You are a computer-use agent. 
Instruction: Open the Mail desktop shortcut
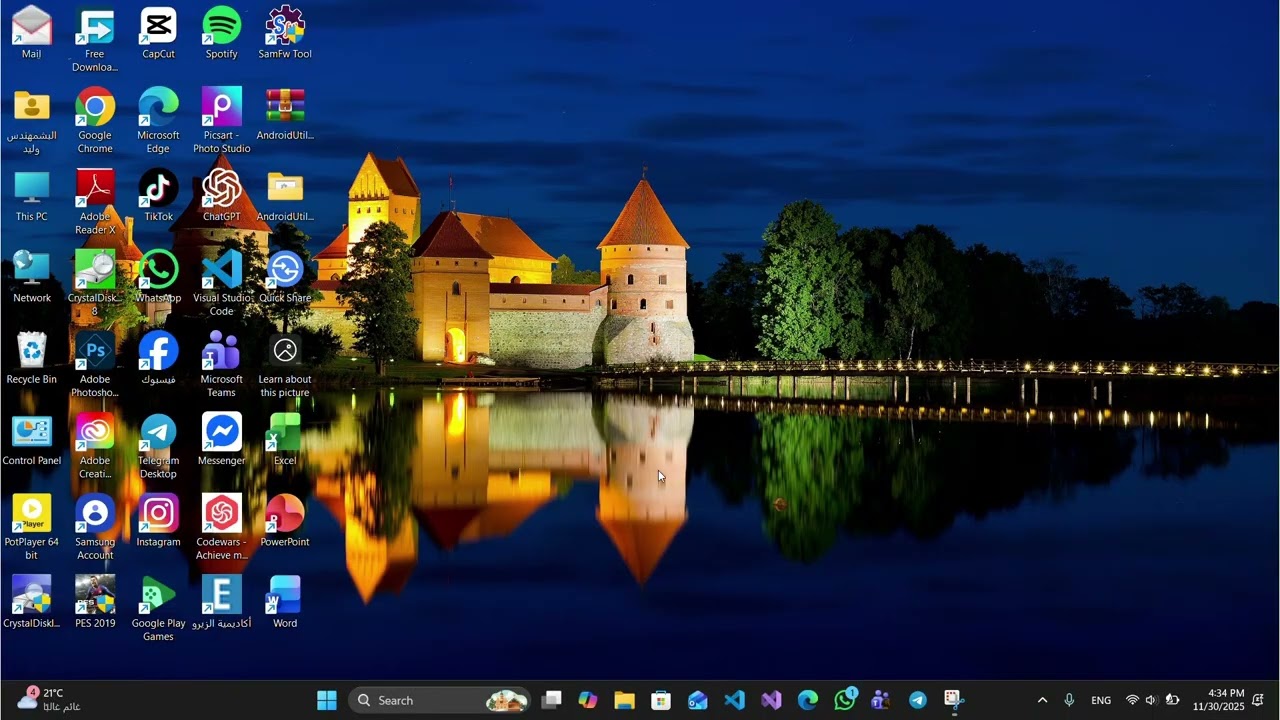[x=31, y=33]
